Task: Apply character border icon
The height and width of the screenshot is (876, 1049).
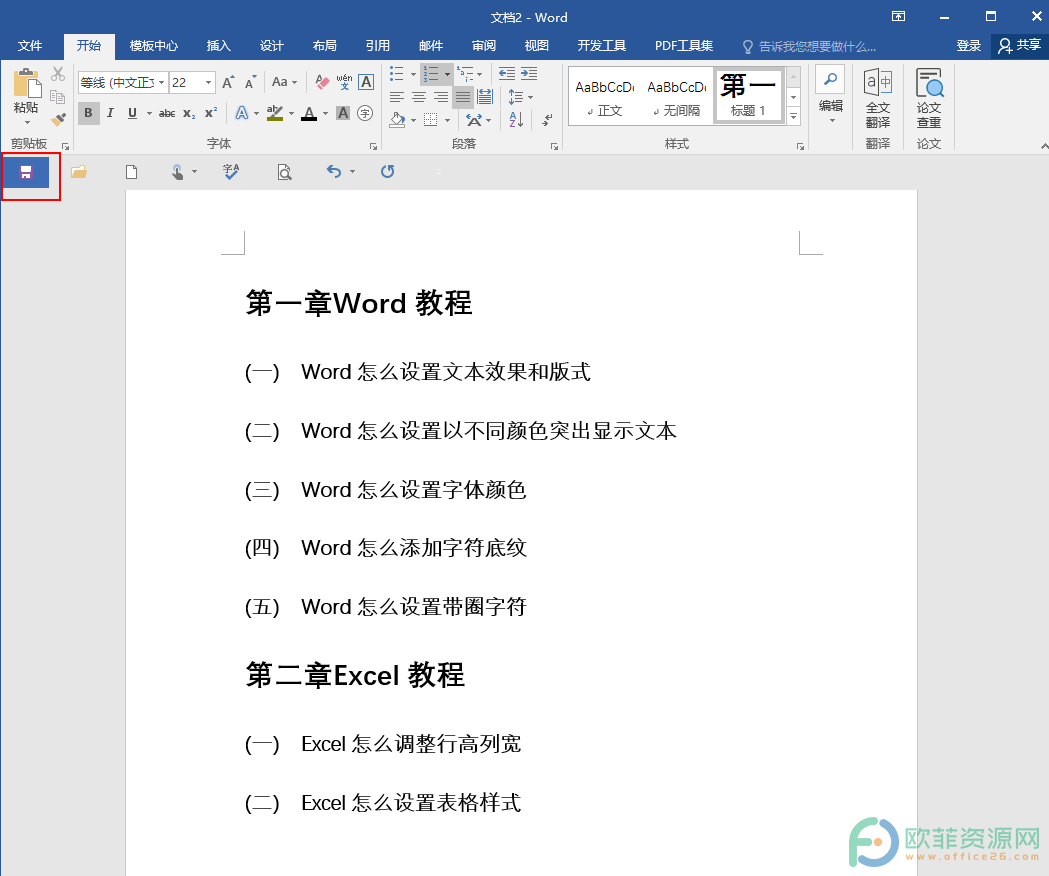Action: [366, 82]
